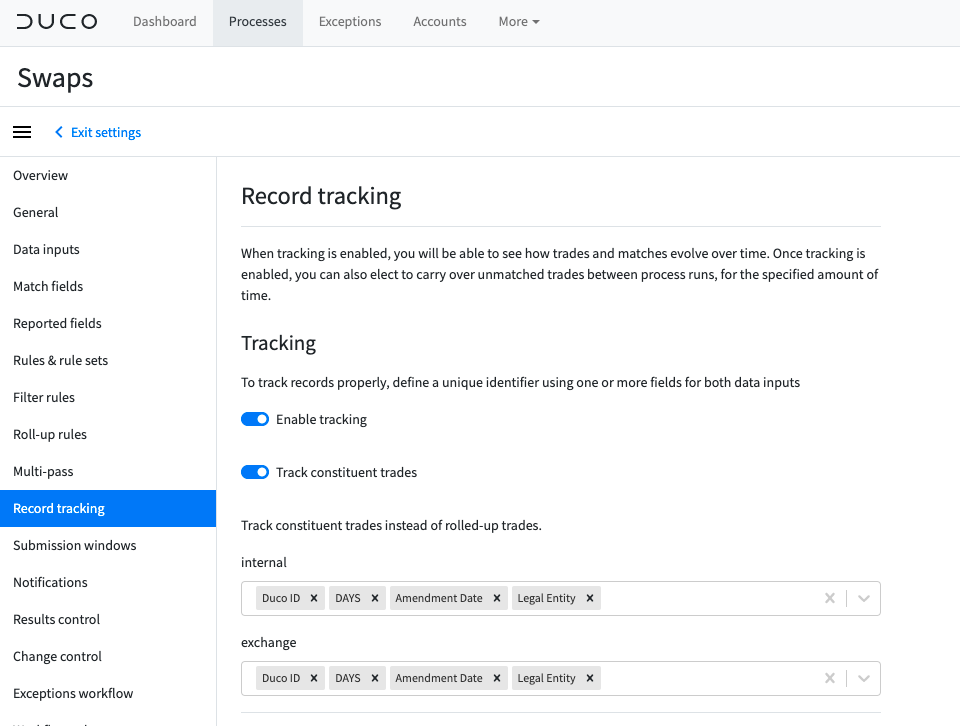Image resolution: width=960 pixels, height=726 pixels.
Task: Open Change control settings
Action: 108,656
